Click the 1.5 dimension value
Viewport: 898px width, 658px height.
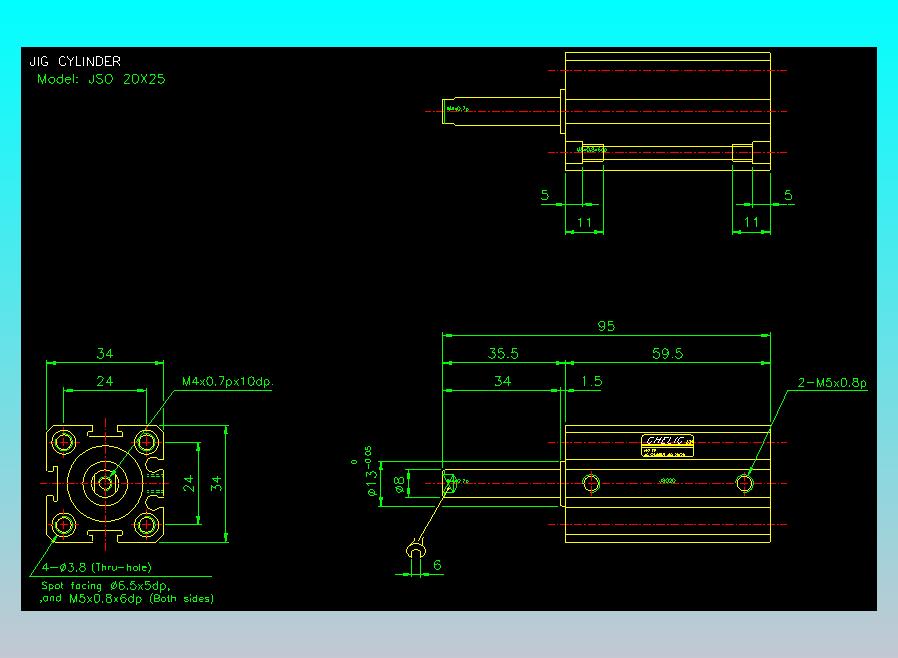[591, 381]
